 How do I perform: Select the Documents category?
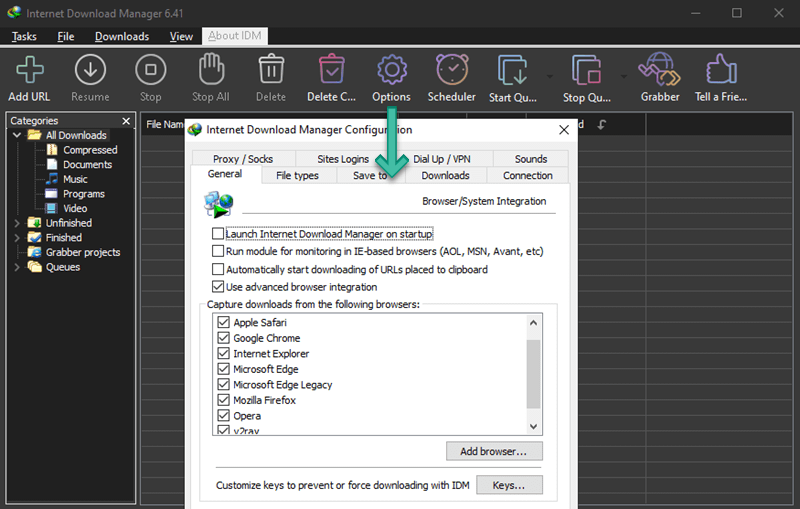87,165
